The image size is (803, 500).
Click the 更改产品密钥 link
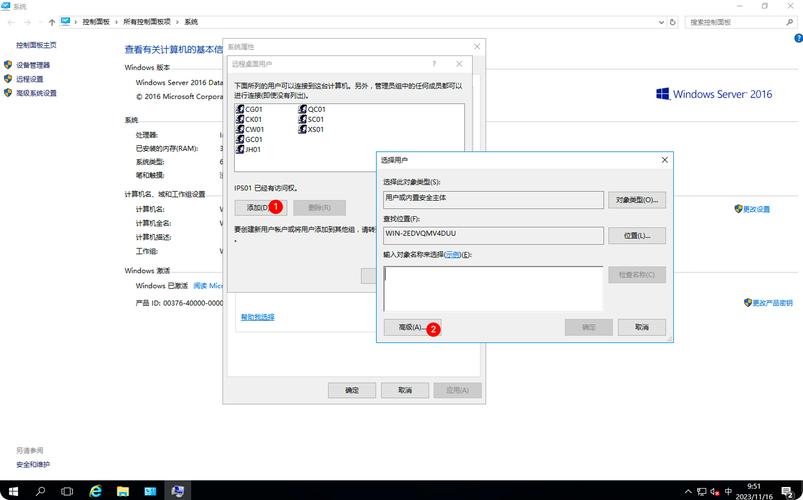click(772, 302)
